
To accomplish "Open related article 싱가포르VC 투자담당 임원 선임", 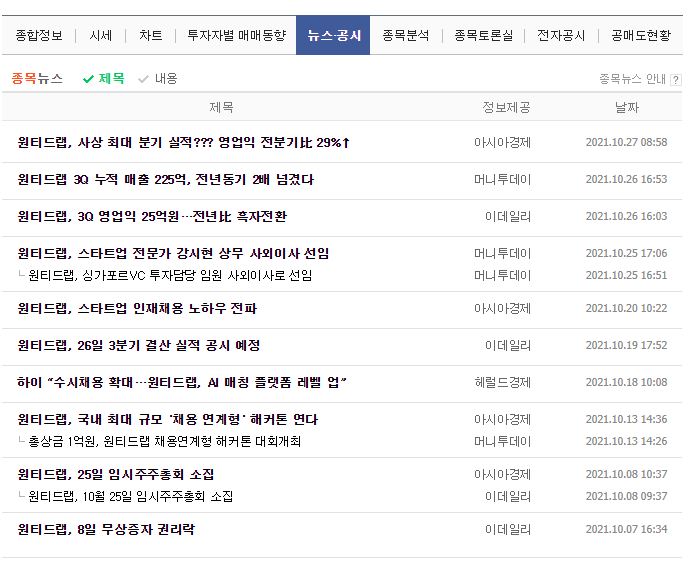I will tap(170, 276).
